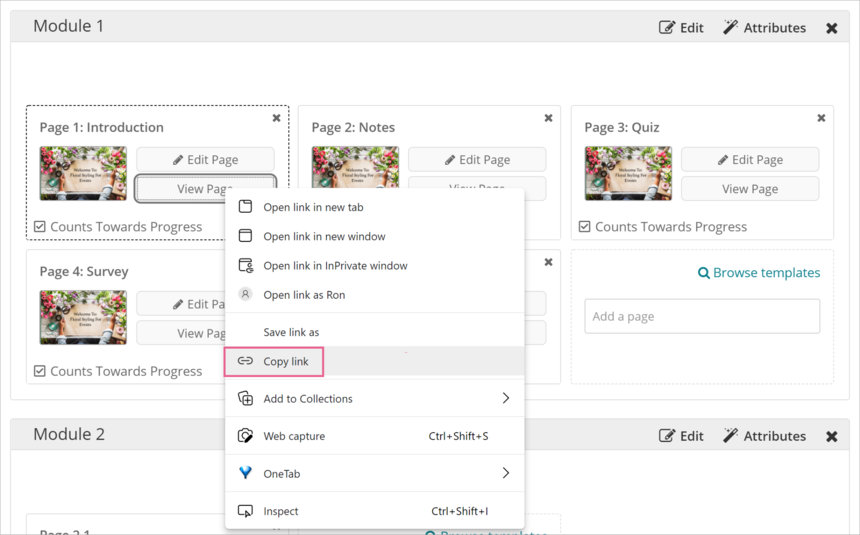Delete Page 1: Introduction card using X
The height and width of the screenshot is (535, 860).
click(x=276, y=118)
